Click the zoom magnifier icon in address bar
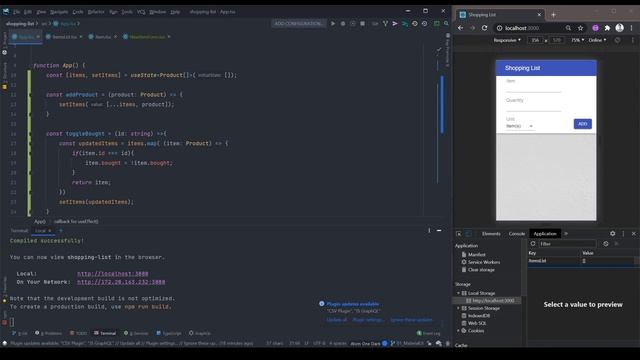 (x=568, y=28)
